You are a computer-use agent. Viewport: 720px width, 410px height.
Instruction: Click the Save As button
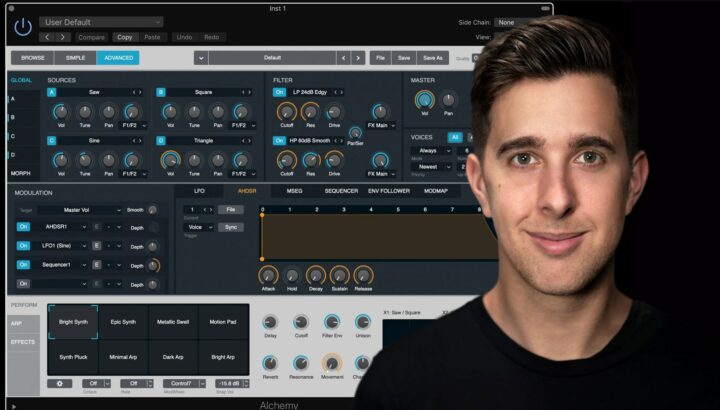tap(432, 58)
